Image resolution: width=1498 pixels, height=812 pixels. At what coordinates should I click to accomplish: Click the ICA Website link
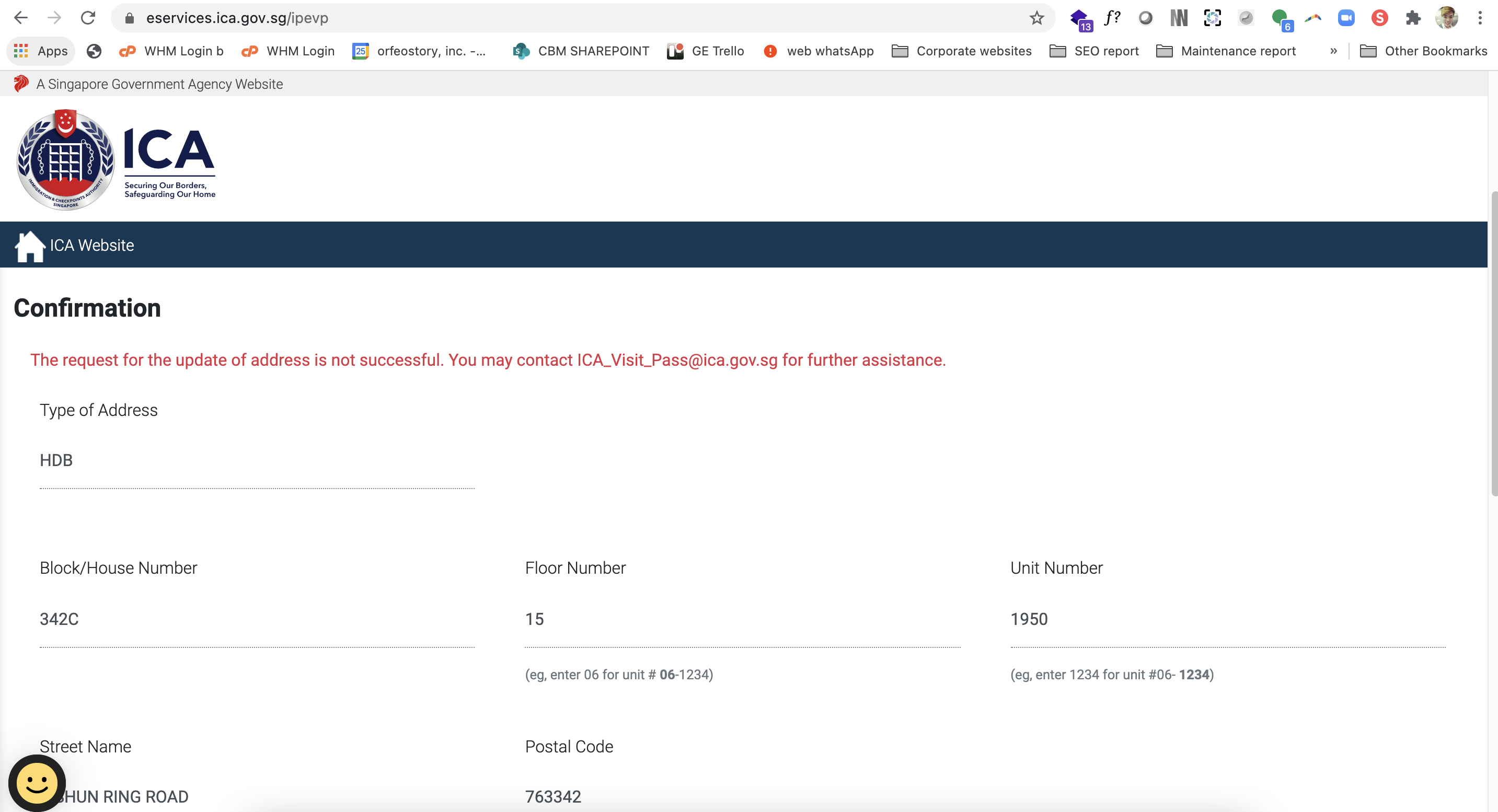coord(92,245)
